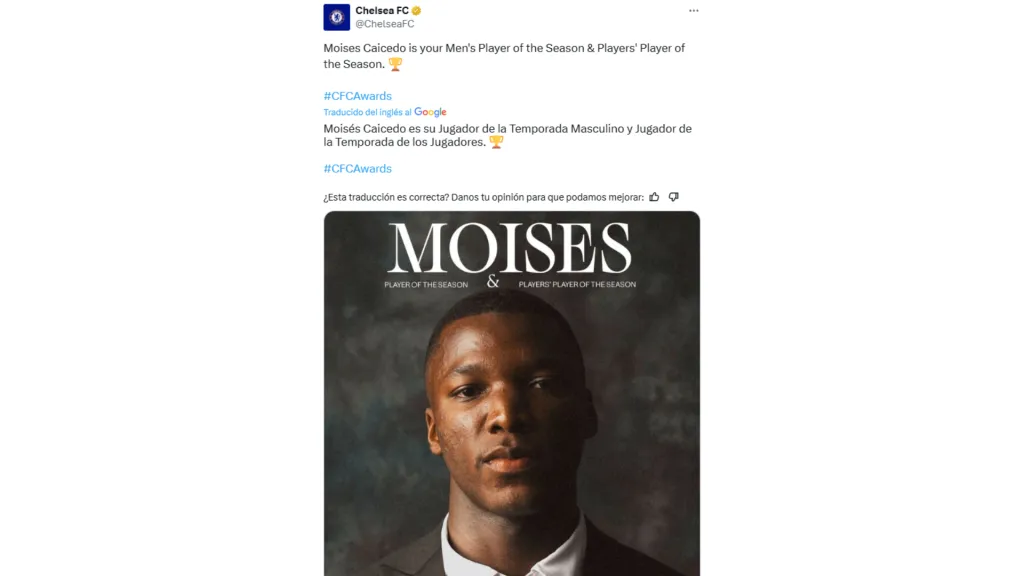The height and width of the screenshot is (576, 1024).
Task: Open #CFCAwards hashtag in the original tweet
Action: pos(357,96)
